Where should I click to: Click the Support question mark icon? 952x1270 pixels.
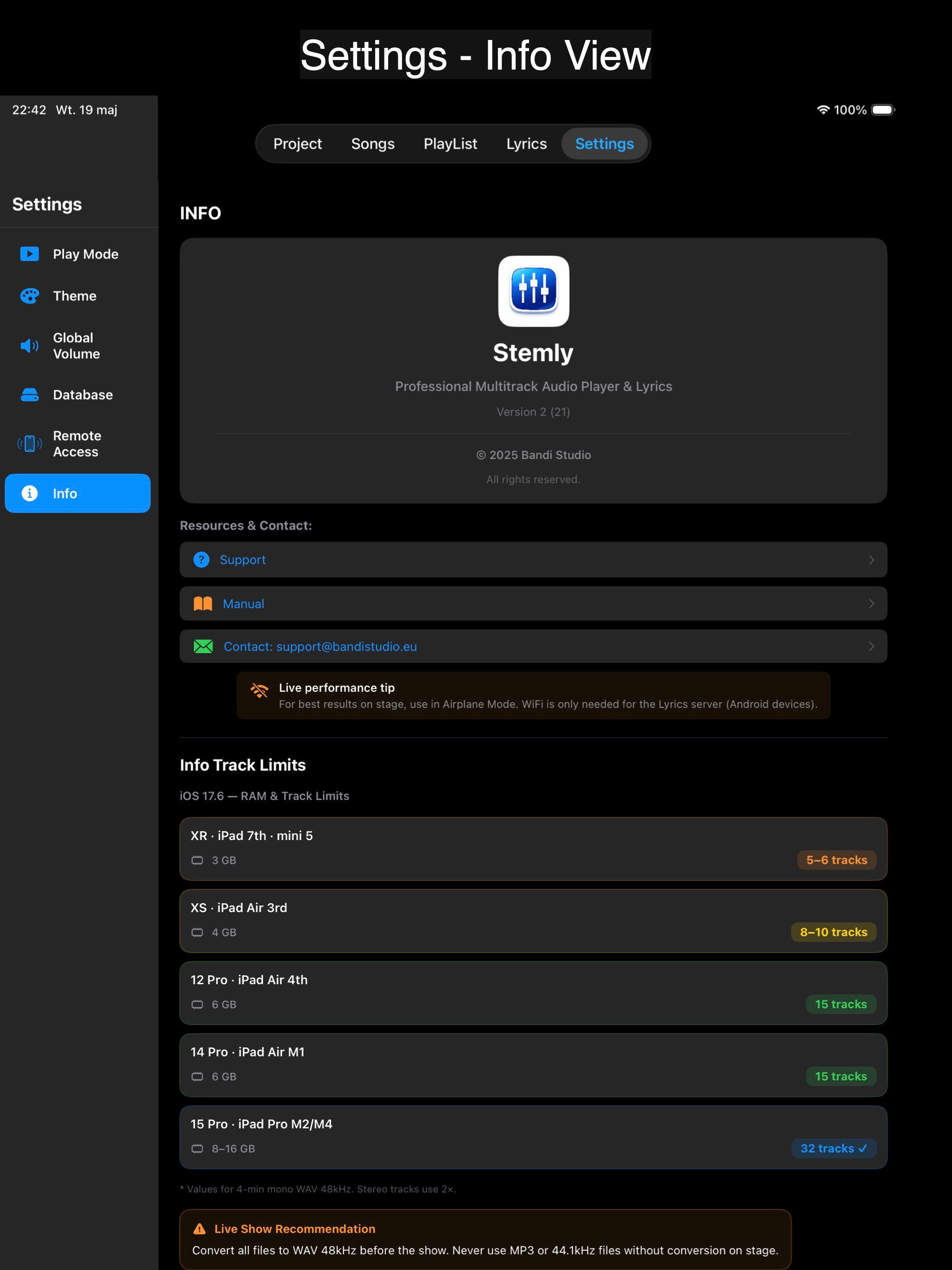click(x=202, y=560)
